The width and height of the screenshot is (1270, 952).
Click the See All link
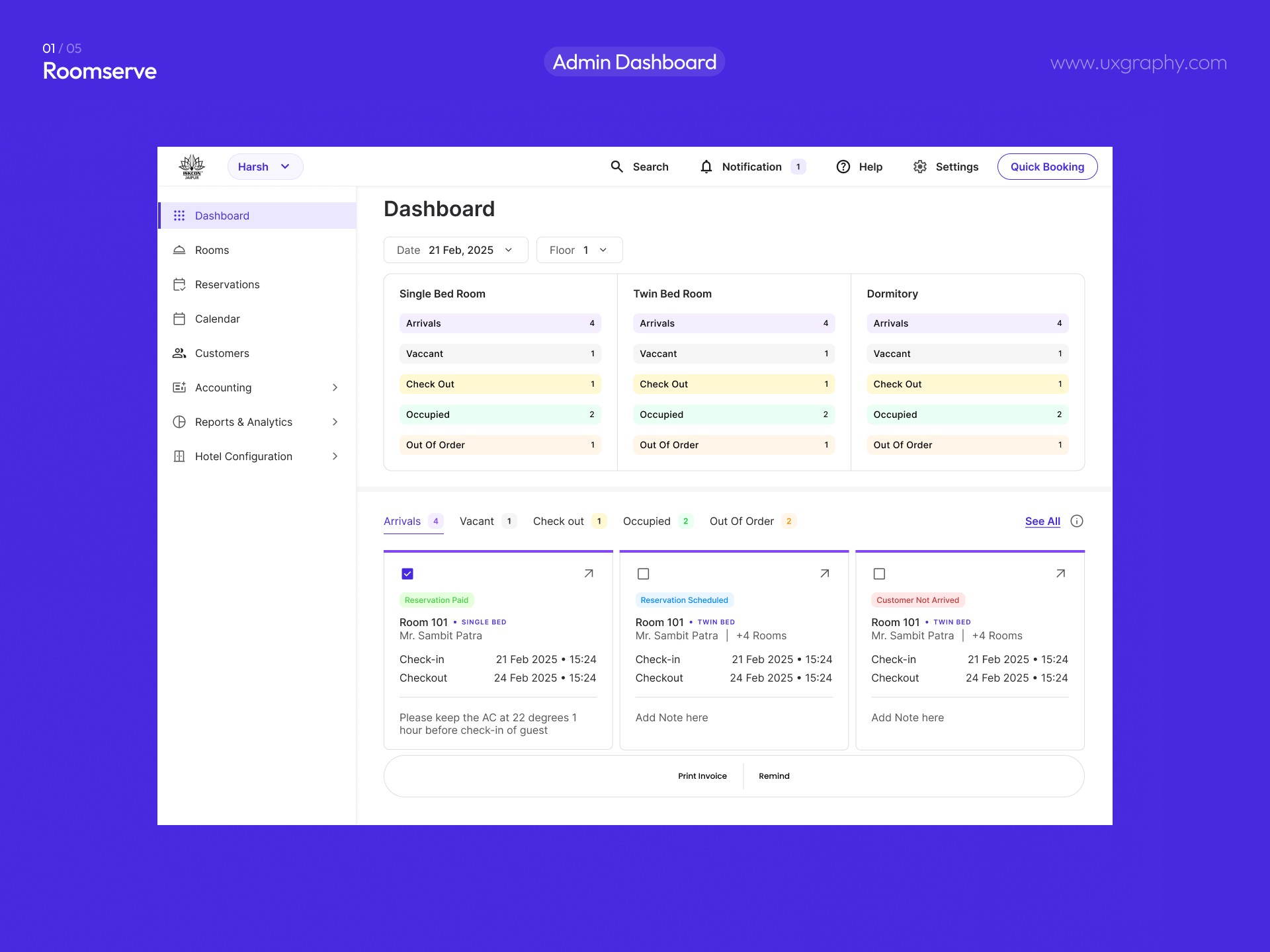(1042, 521)
